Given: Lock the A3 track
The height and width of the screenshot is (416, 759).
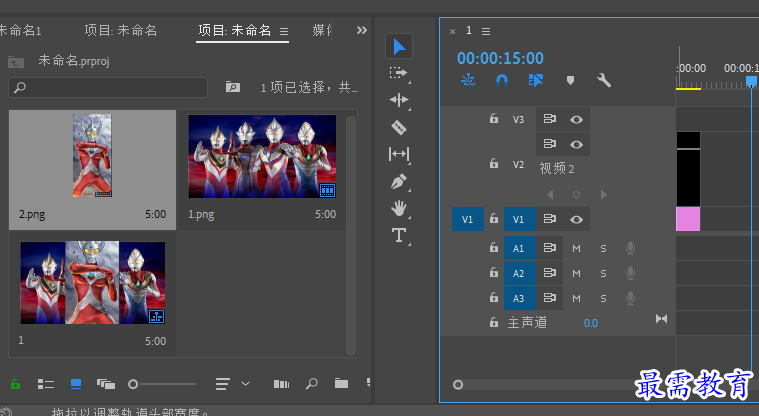Looking at the screenshot, I should [494, 297].
